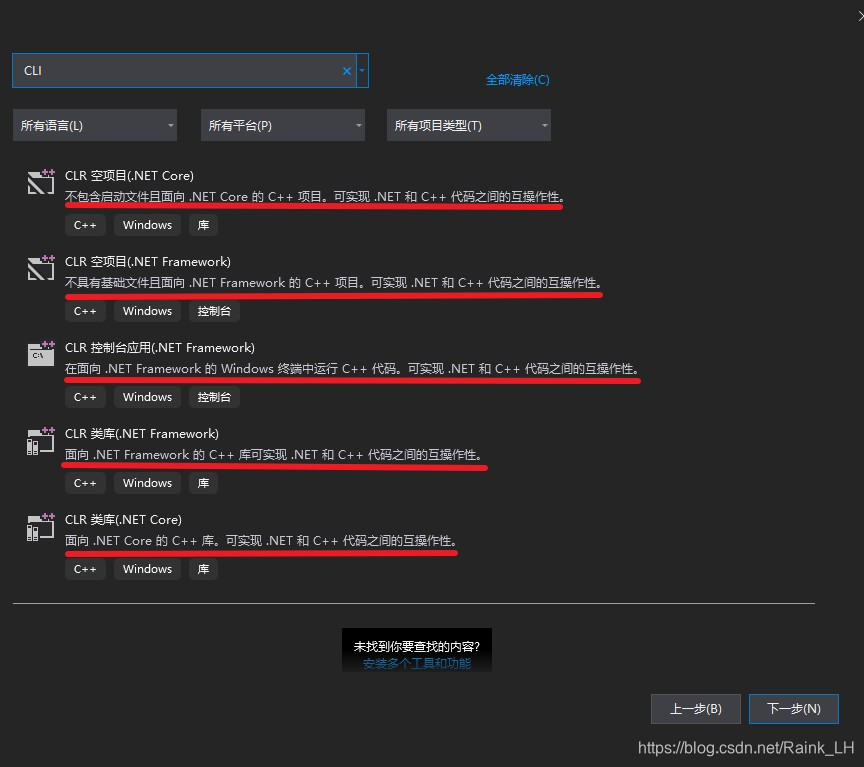The height and width of the screenshot is (767, 864).
Task: Click C++ tag under CLR 空项目(.NET Core)
Action: 85,225
